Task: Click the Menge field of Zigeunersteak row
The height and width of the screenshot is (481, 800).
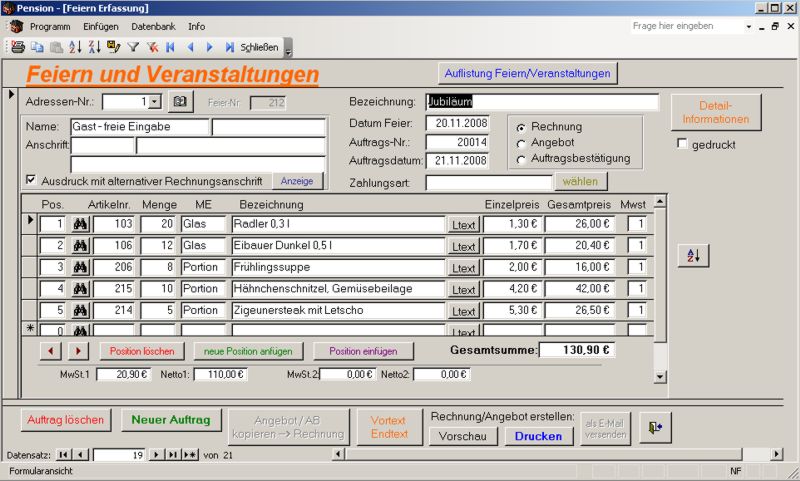Action: coord(158,310)
